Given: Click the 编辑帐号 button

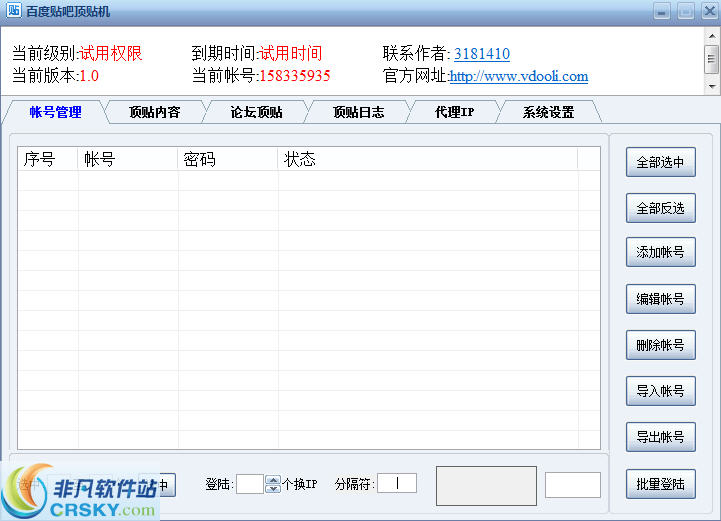Looking at the screenshot, I should coord(660,299).
